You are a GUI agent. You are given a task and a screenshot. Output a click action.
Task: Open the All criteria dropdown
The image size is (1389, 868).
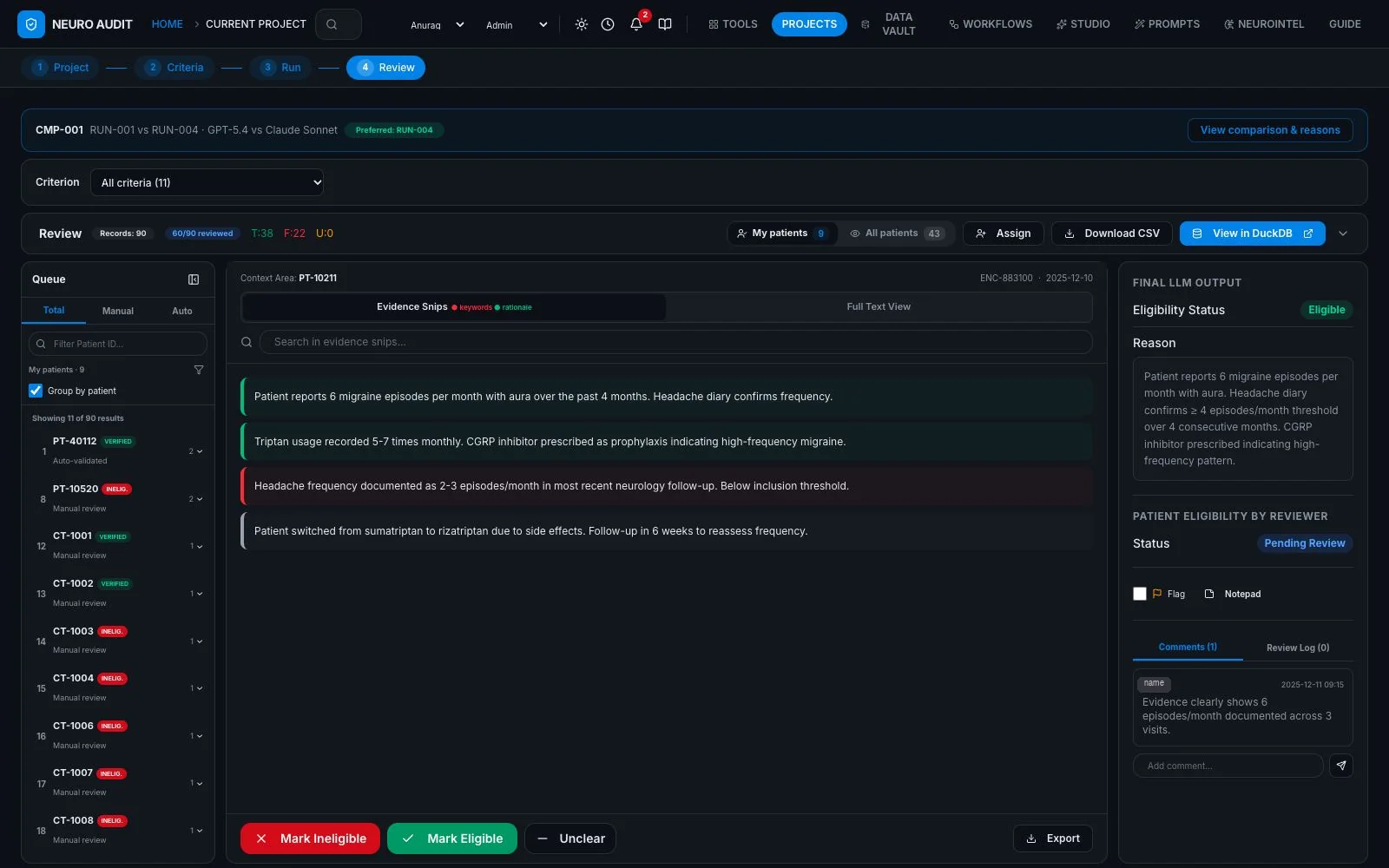pos(207,182)
